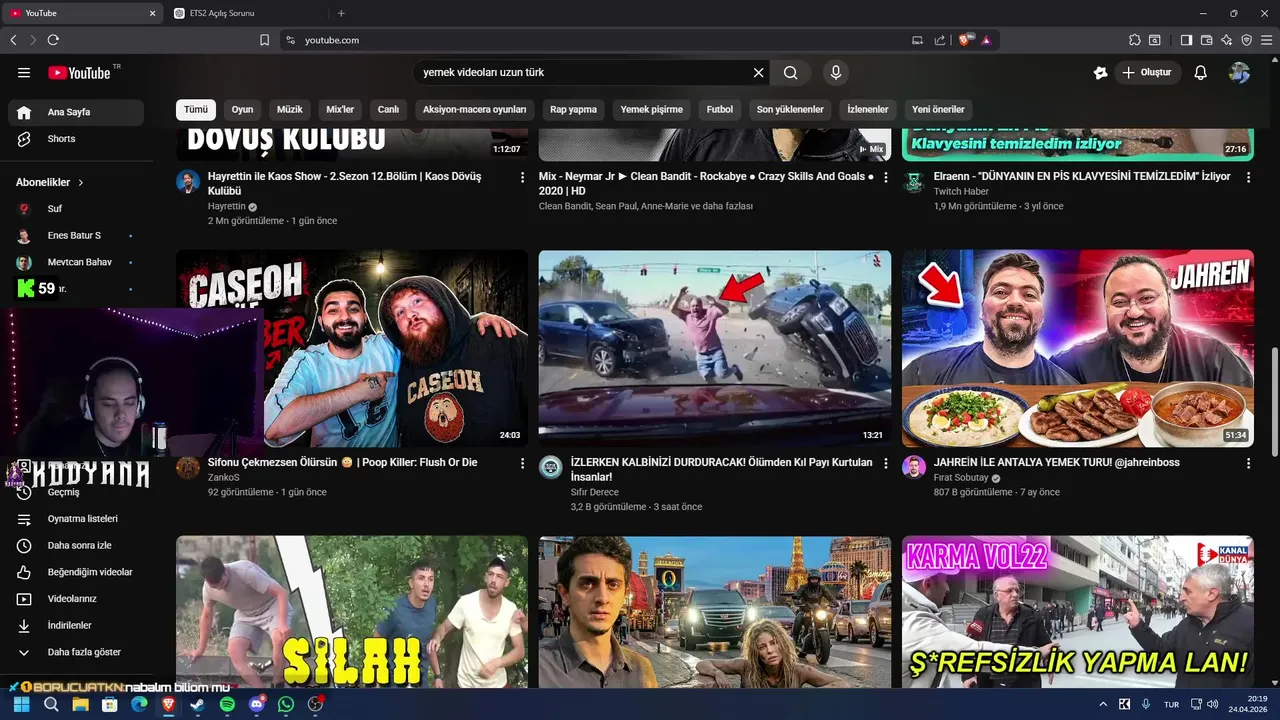Open Ana Sayfa in the sidebar
This screenshot has height=720, width=1280.
pos(76,112)
